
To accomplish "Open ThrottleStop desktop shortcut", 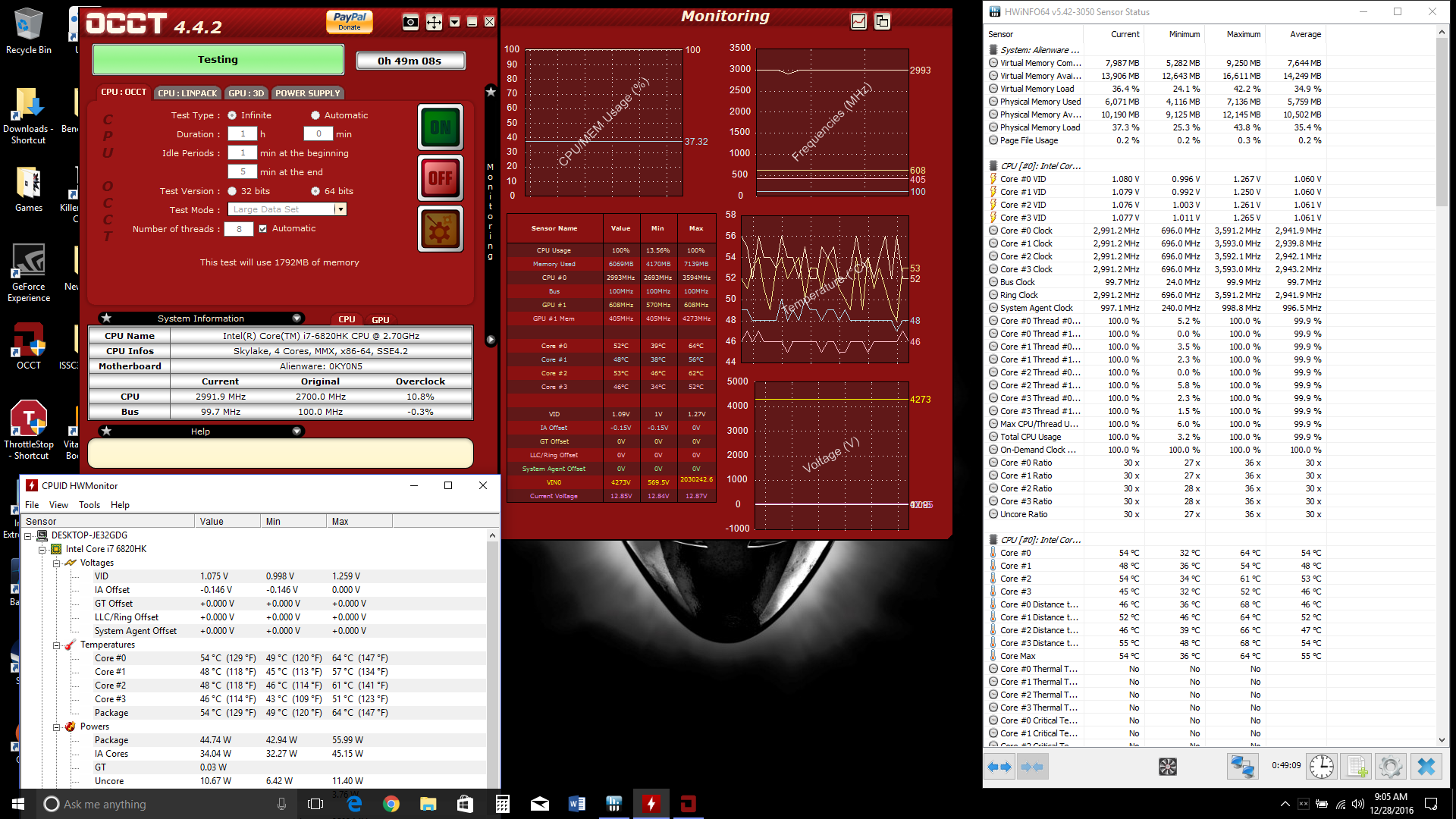I will tap(29, 429).
